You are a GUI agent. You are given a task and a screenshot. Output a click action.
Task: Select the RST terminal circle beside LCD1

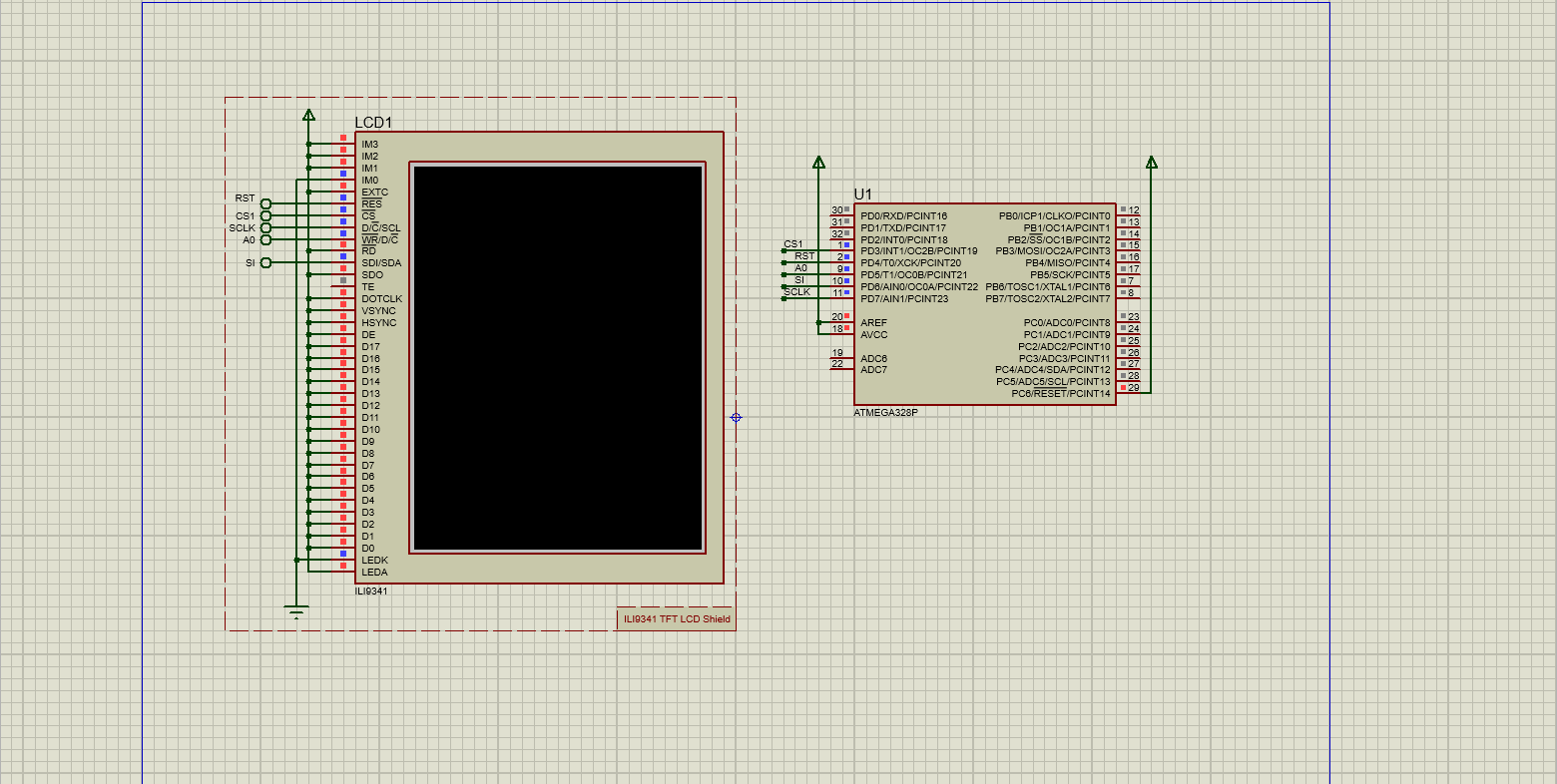click(x=265, y=203)
